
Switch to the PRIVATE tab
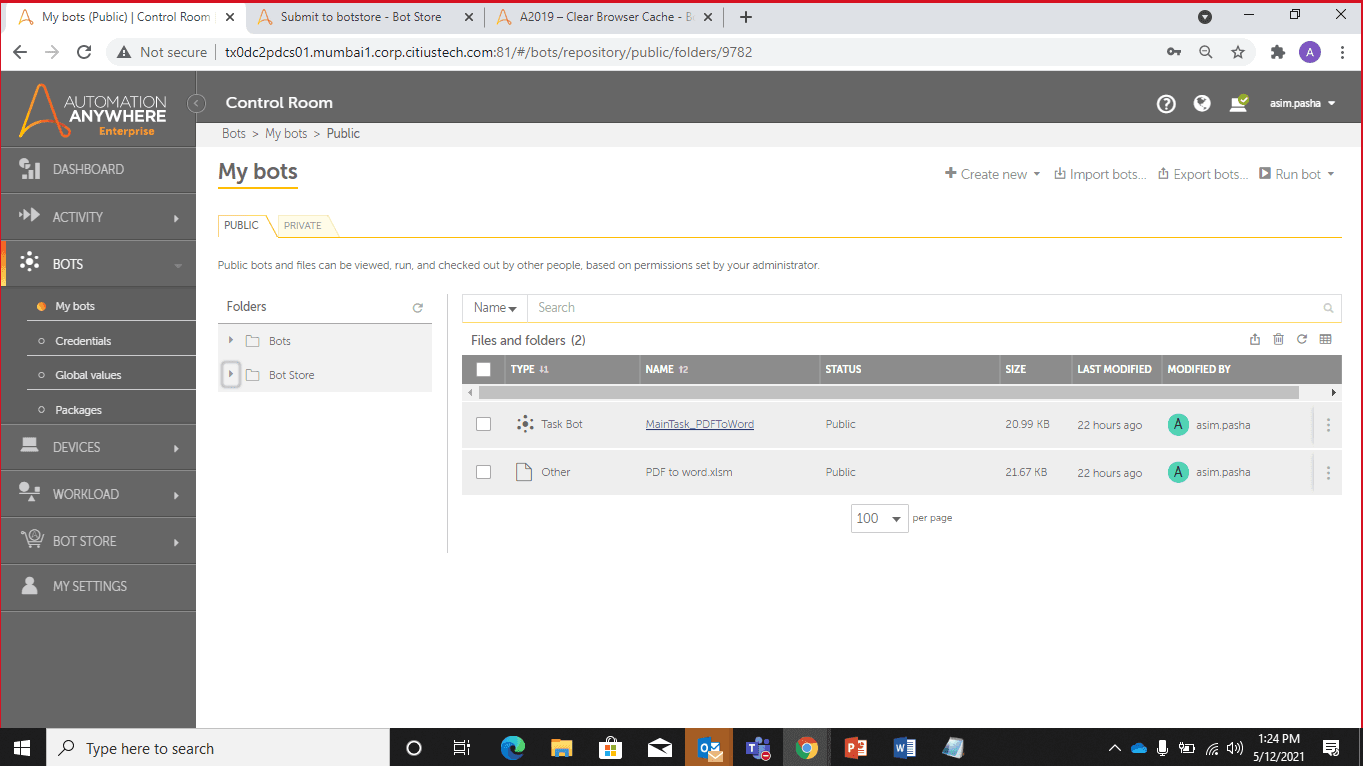point(303,226)
